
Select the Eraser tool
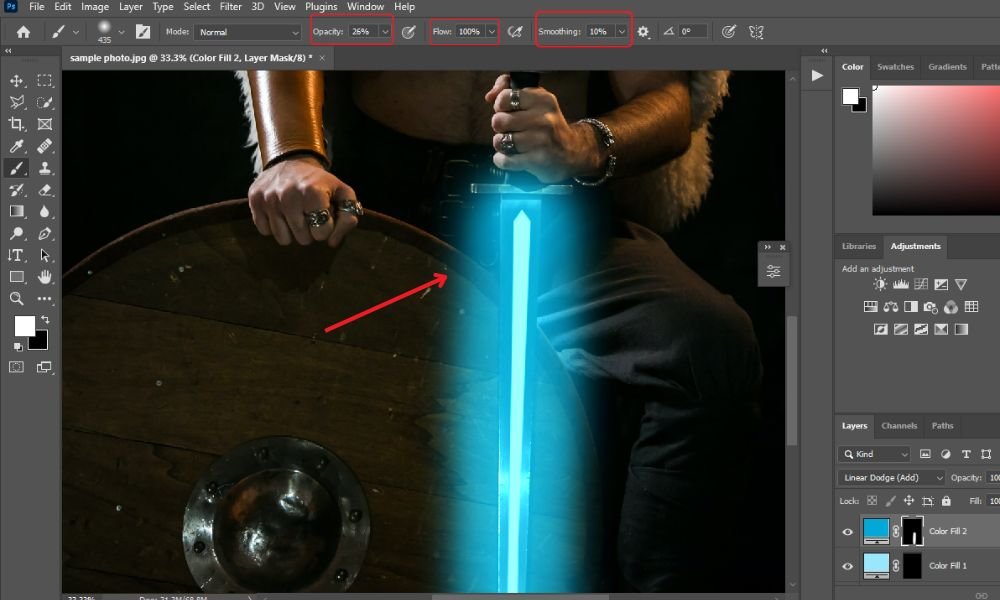click(x=44, y=189)
